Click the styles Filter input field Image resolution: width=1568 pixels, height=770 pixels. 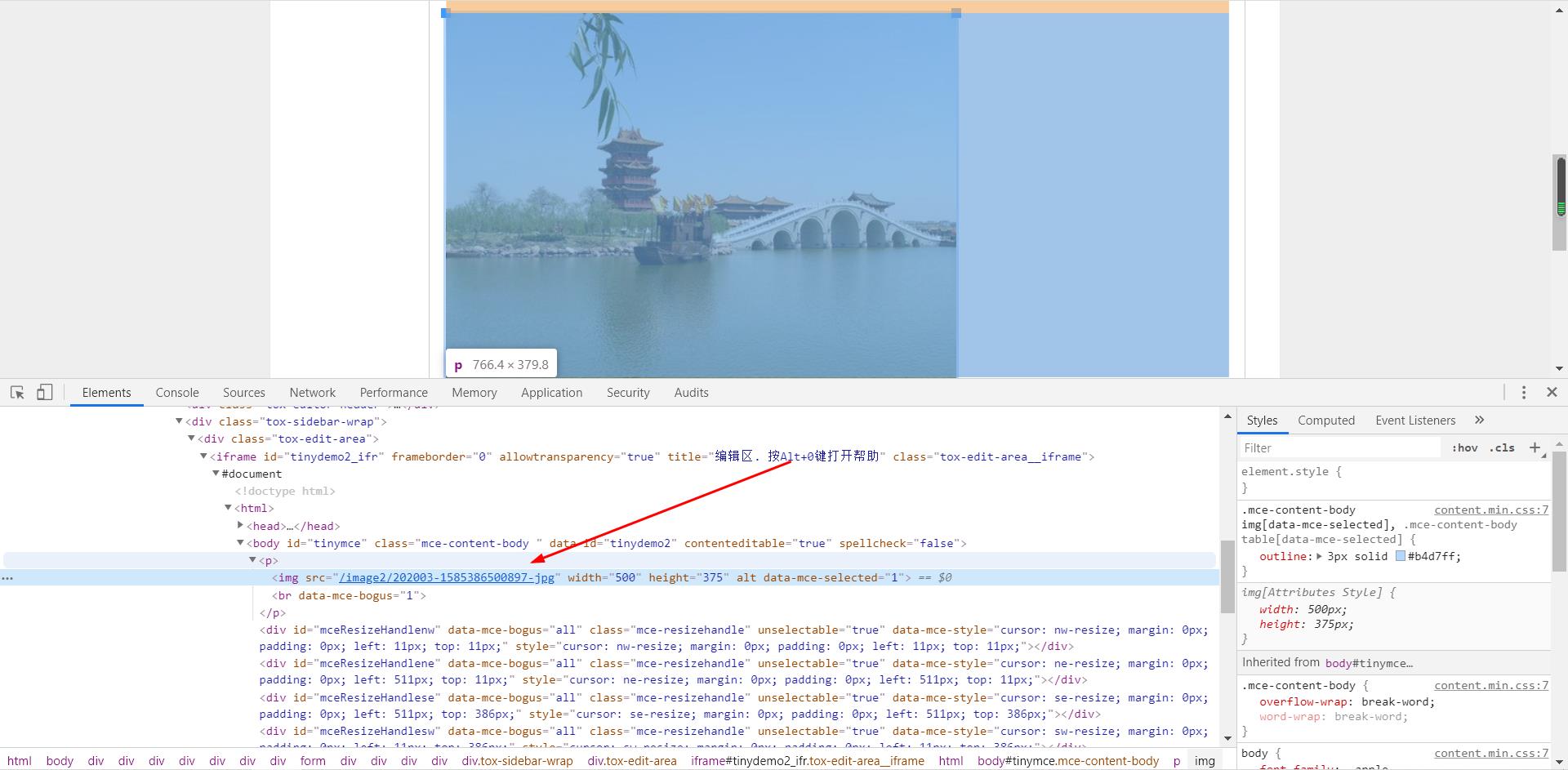1339,448
